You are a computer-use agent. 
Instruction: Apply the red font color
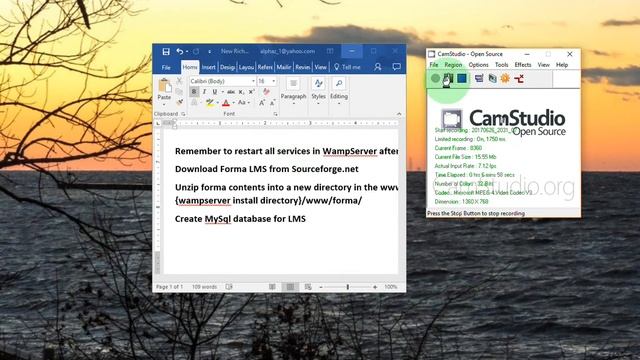226,103
